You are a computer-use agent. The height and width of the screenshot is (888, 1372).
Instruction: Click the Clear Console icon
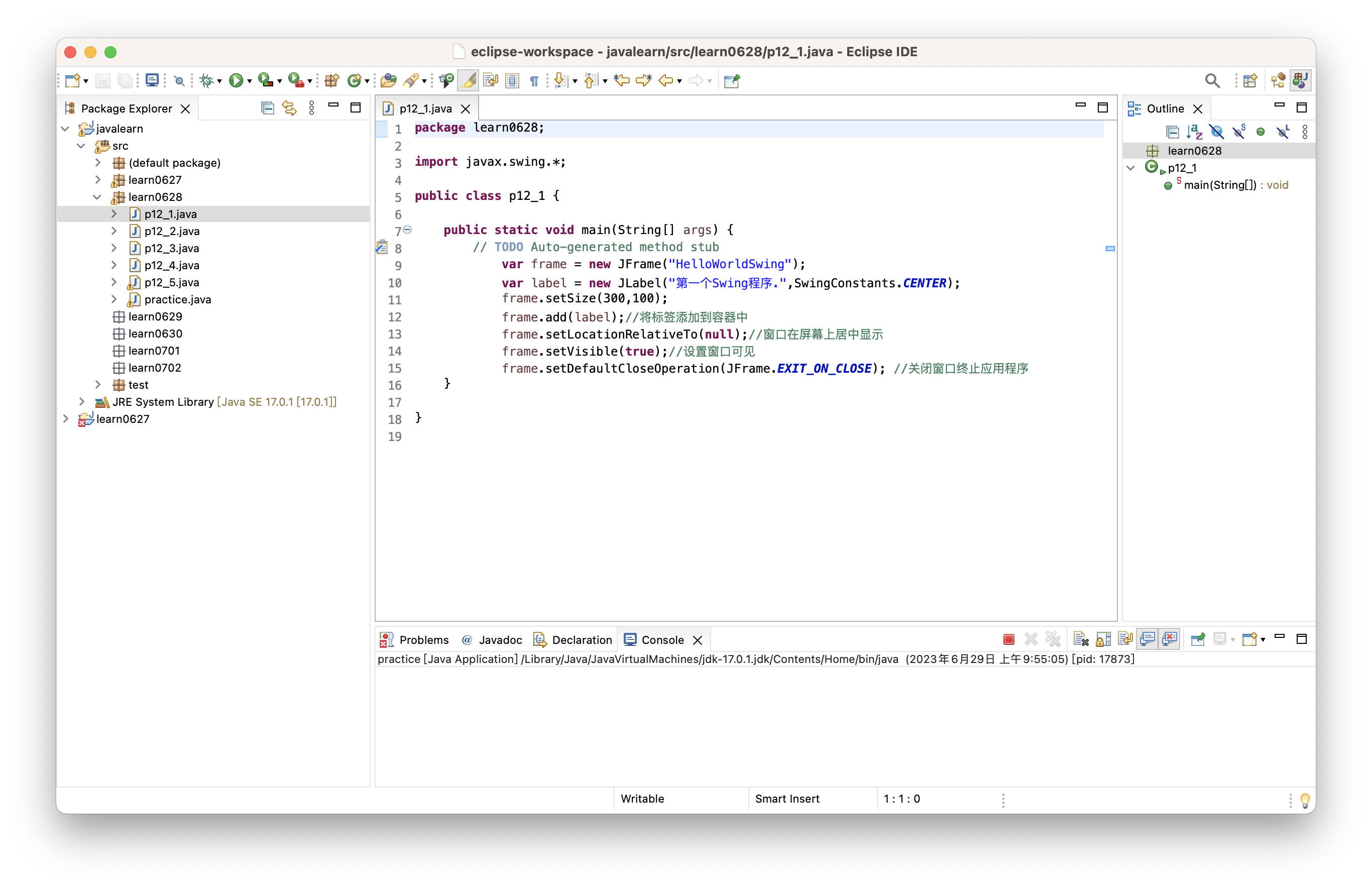[1081, 639]
